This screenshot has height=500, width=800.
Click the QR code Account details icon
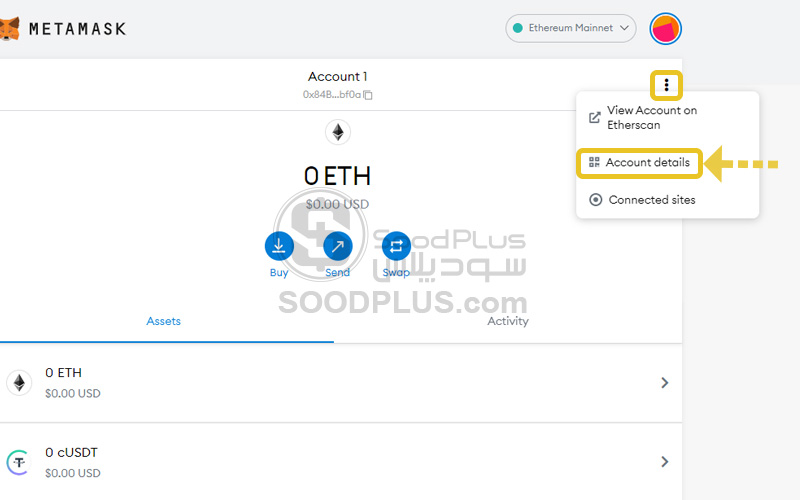[594, 162]
